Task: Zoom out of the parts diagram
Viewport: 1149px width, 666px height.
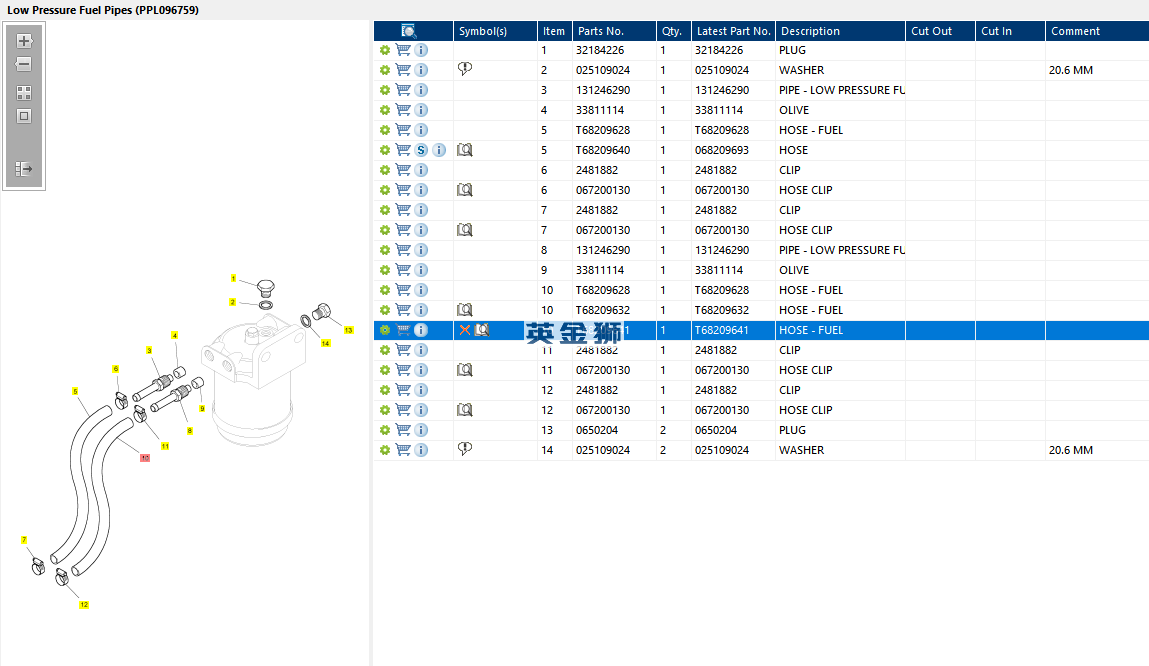Action: coord(24,64)
